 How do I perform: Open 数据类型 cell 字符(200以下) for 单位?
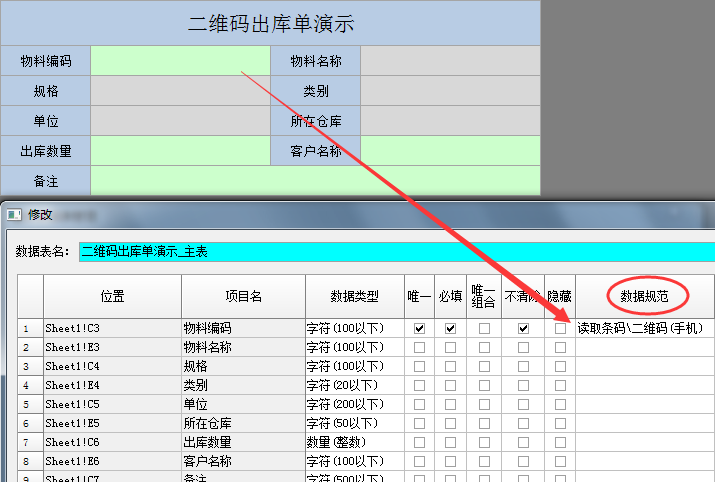[355, 404]
